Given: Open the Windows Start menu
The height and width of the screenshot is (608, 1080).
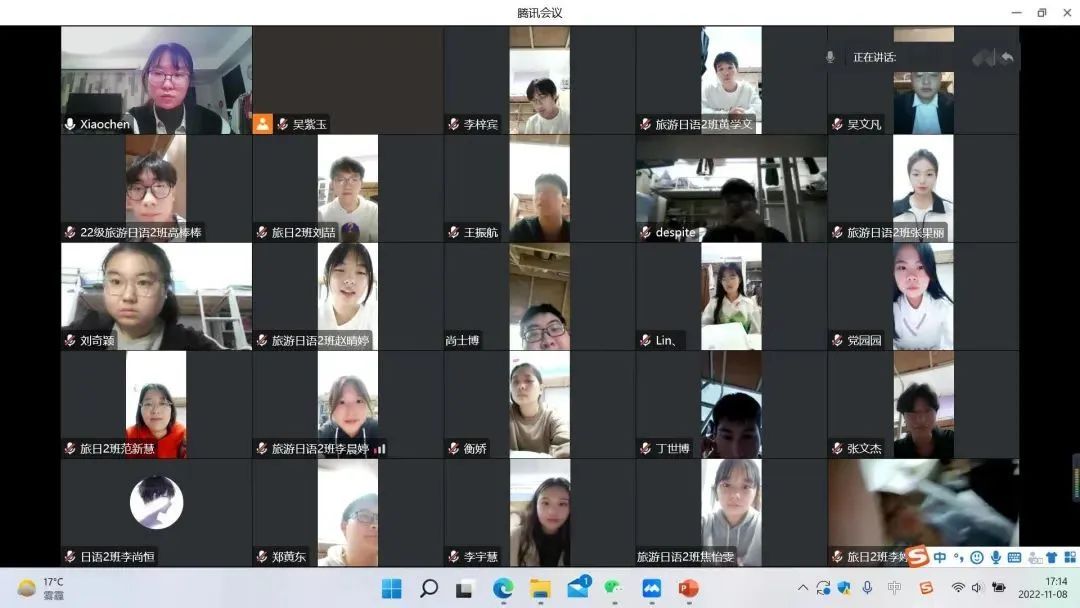Looking at the screenshot, I should pyautogui.click(x=392, y=588).
